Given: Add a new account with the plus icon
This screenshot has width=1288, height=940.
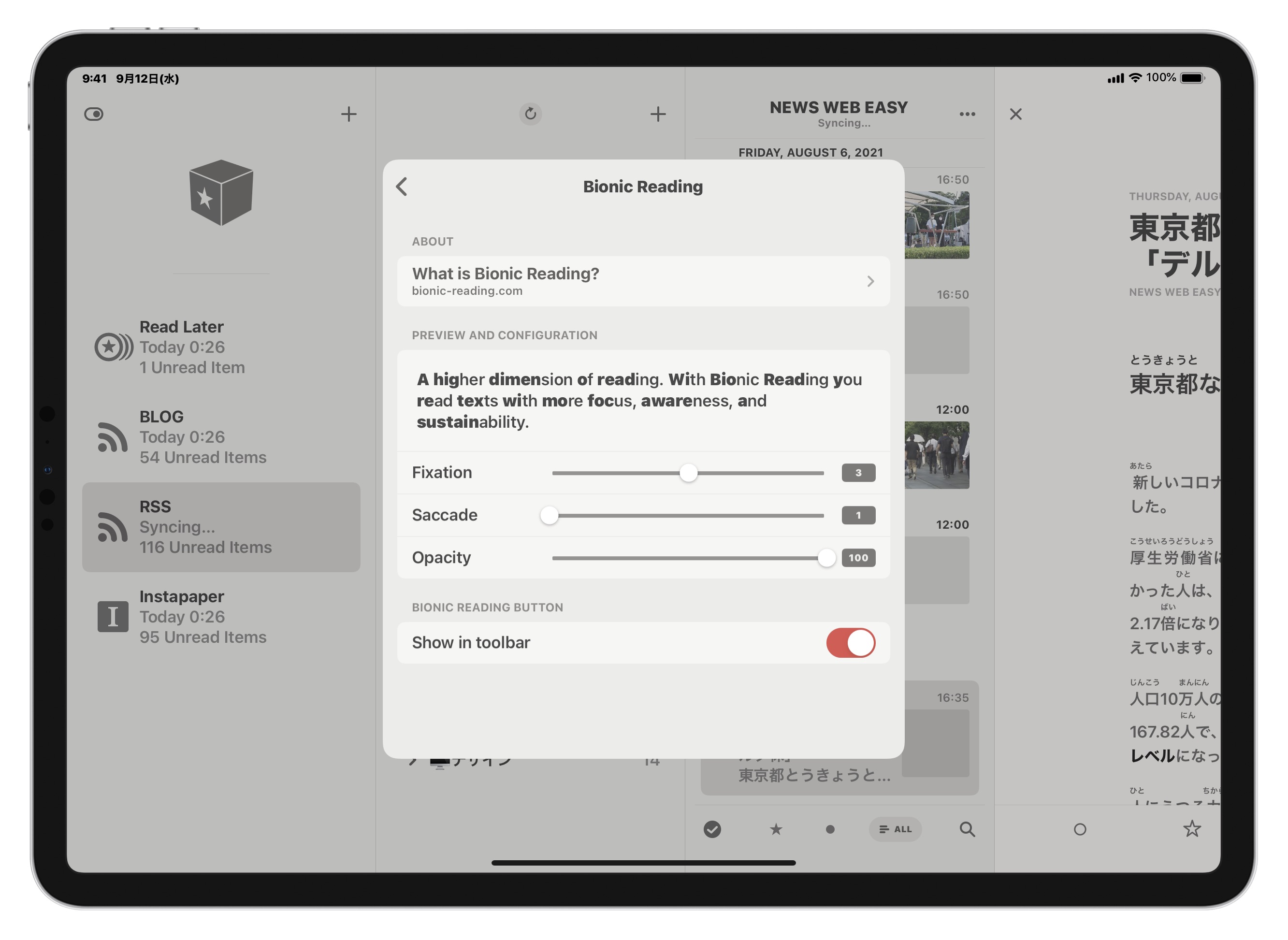Looking at the screenshot, I should tap(349, 115).
